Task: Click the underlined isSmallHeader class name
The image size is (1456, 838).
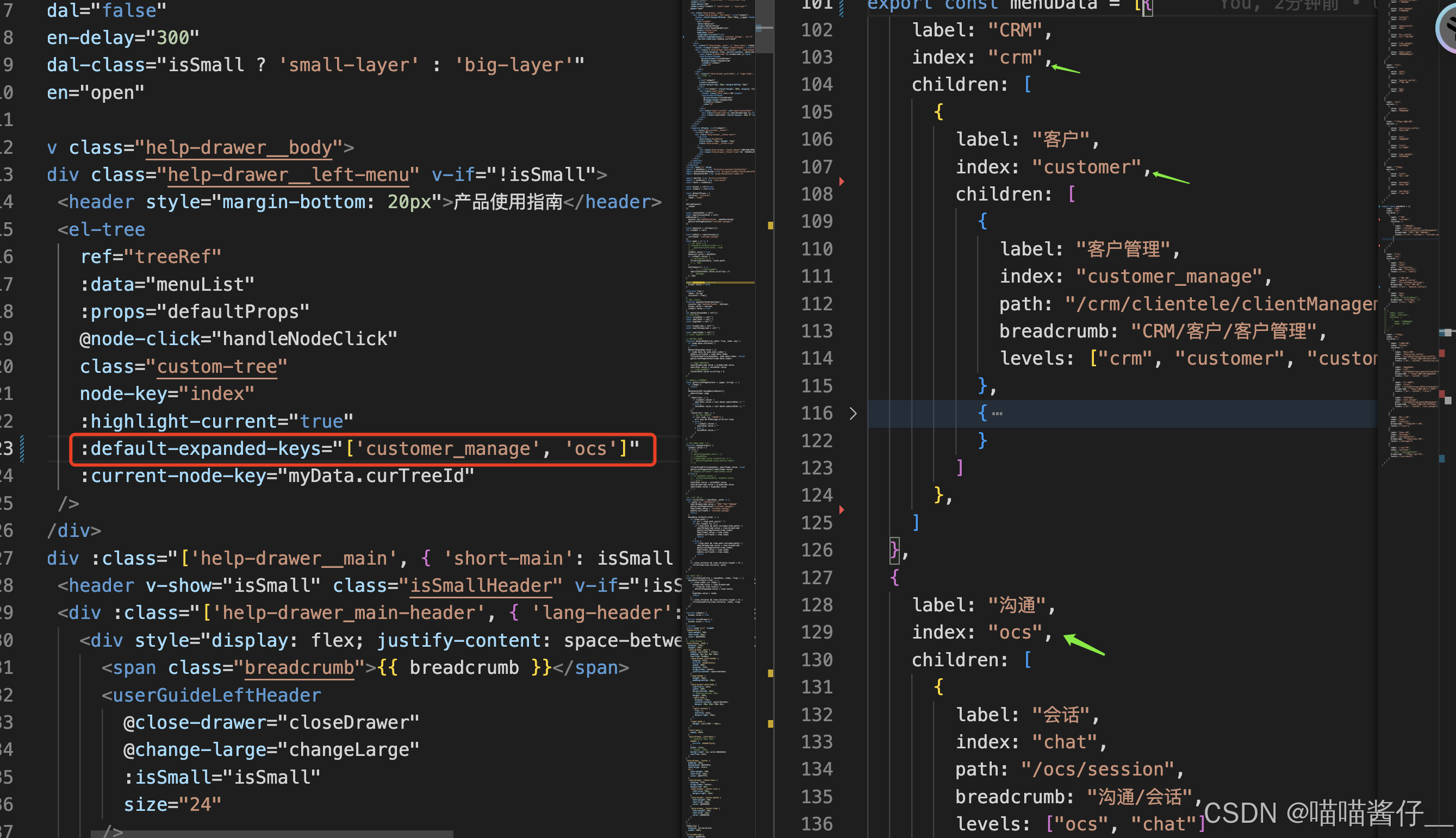Action: (481, 585)
